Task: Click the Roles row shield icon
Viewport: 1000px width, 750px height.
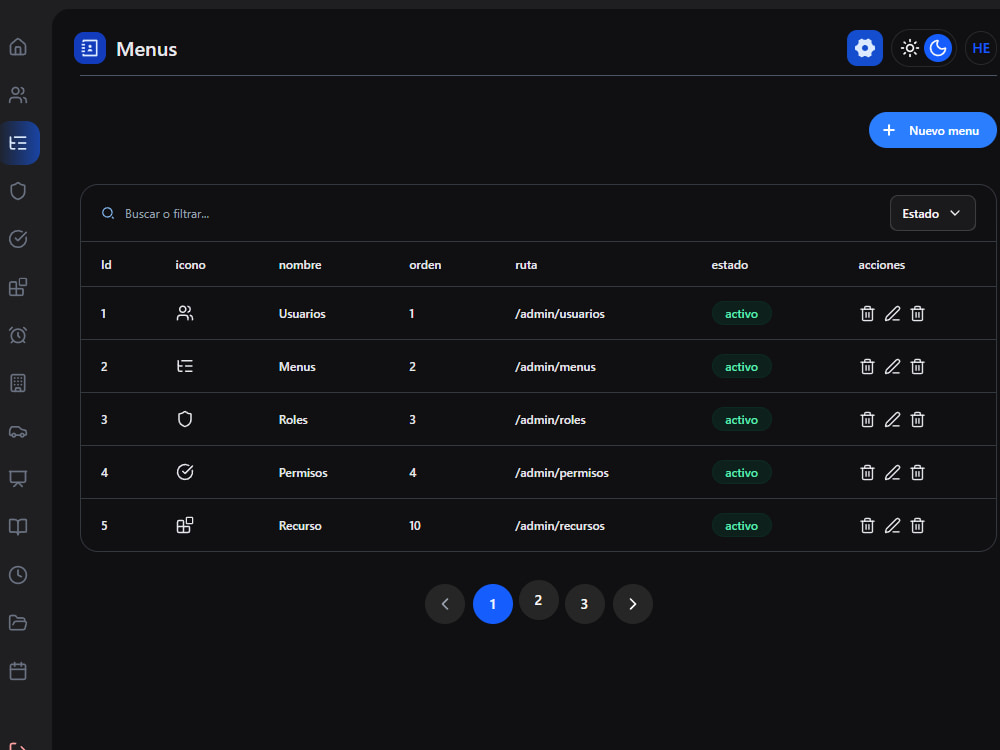Action: pos(185,419)
